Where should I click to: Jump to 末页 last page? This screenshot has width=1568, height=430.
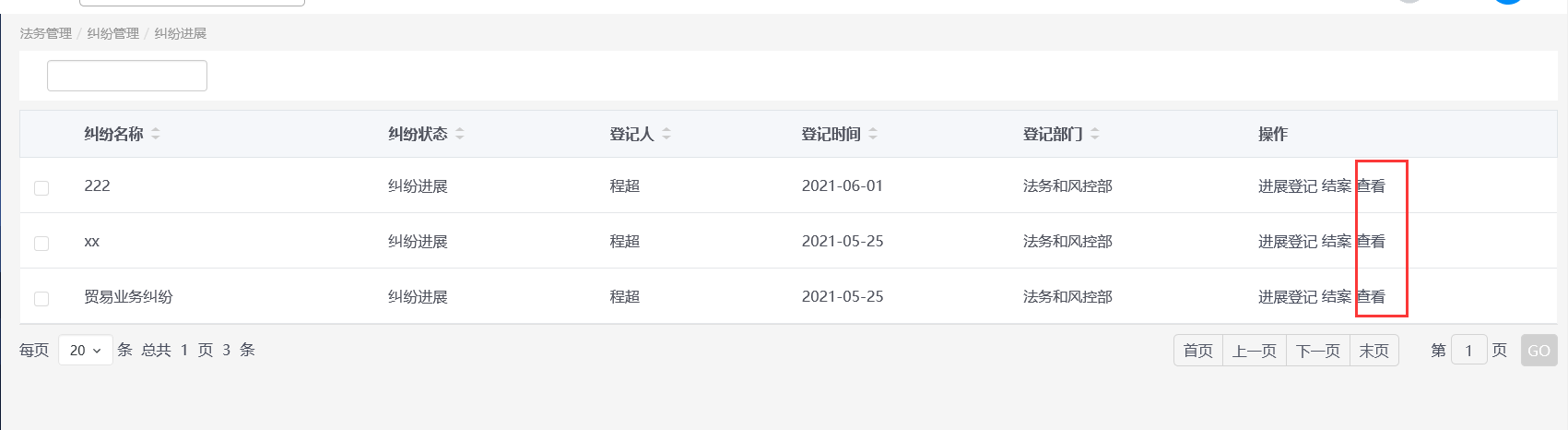[x=1374, y=351]
